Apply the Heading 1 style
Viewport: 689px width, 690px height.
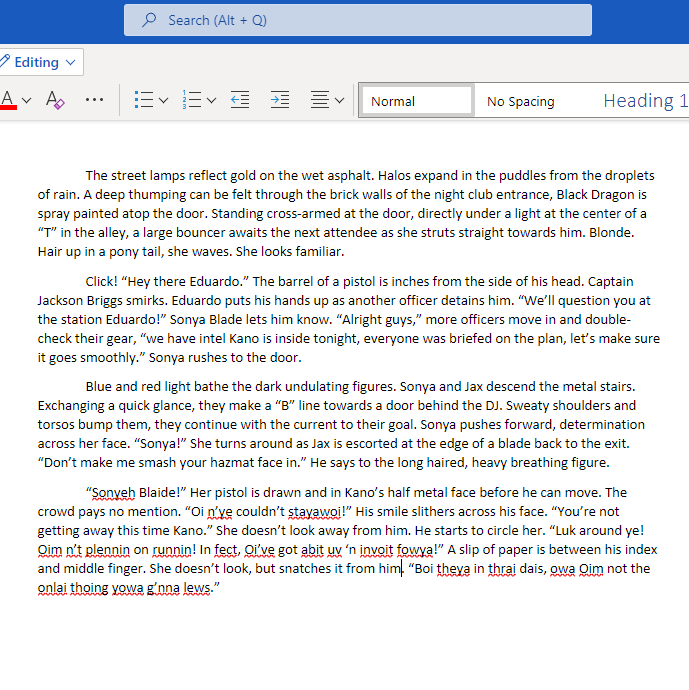(645, 101)
